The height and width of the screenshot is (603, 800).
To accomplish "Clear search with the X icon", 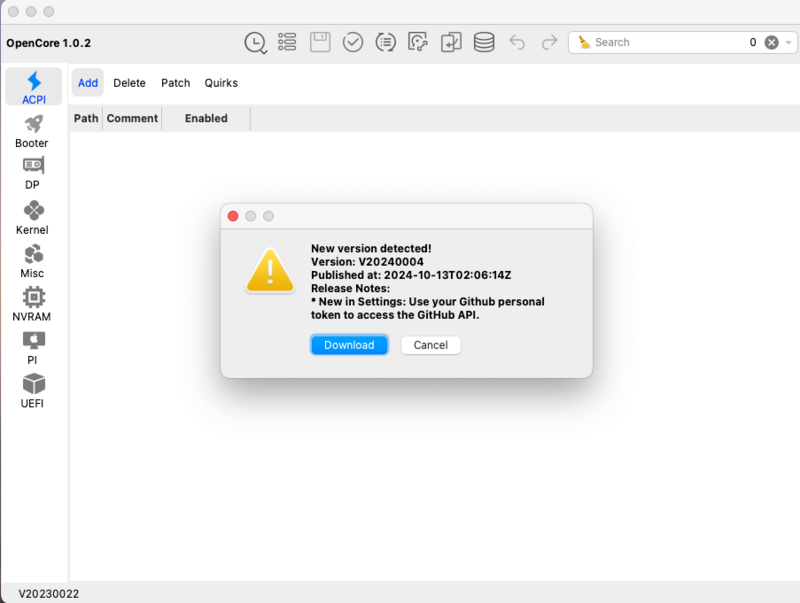I will [771, 42].
